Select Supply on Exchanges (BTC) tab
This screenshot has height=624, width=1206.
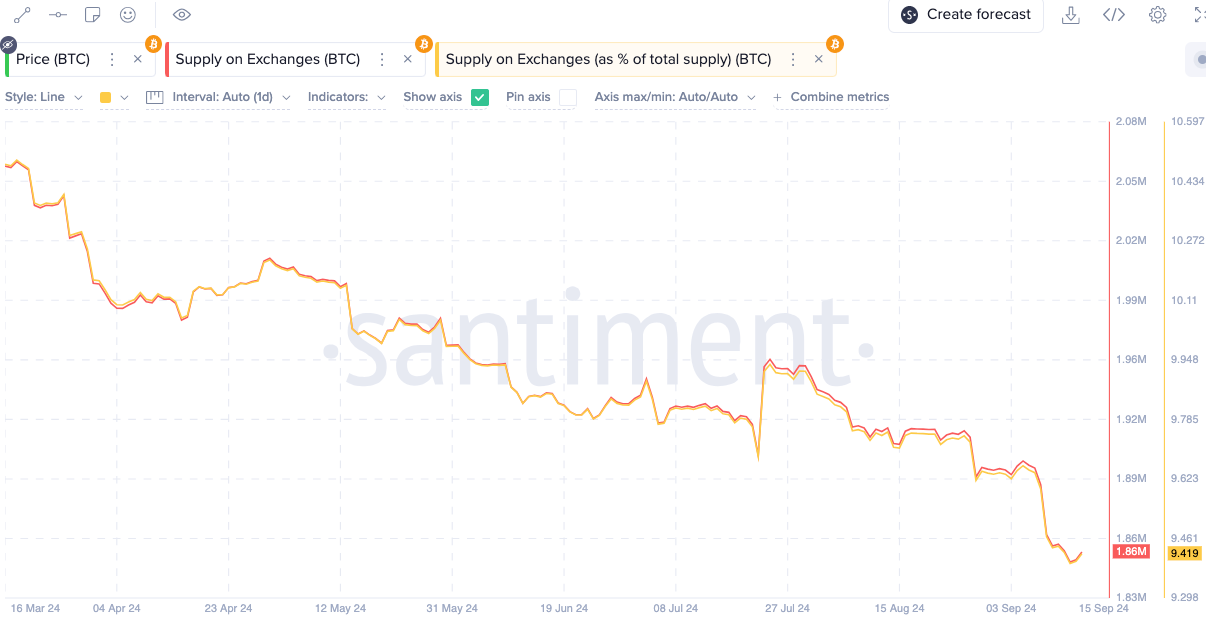click(267, 59)
